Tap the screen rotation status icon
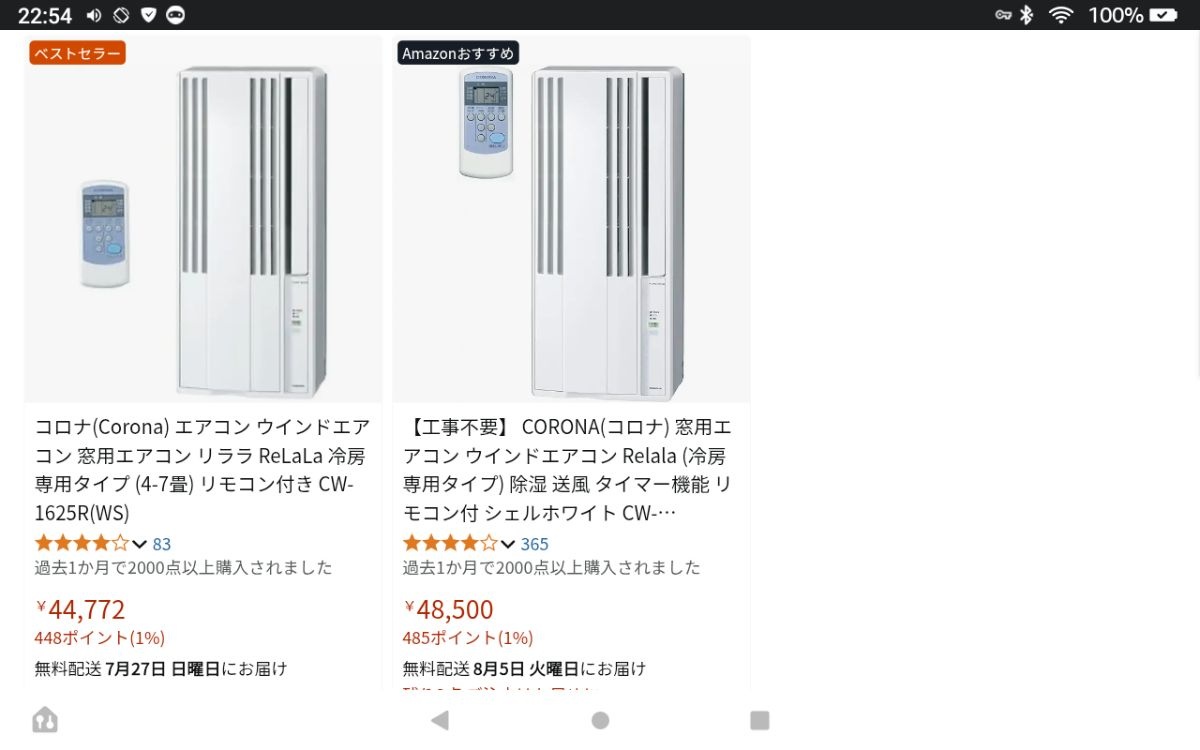The width and height of the screenshot is (1200, 750). (x=121, y=15)
